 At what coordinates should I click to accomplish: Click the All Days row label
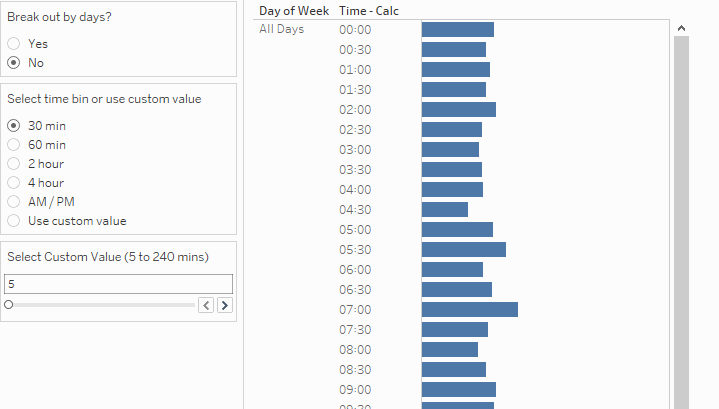282,29
